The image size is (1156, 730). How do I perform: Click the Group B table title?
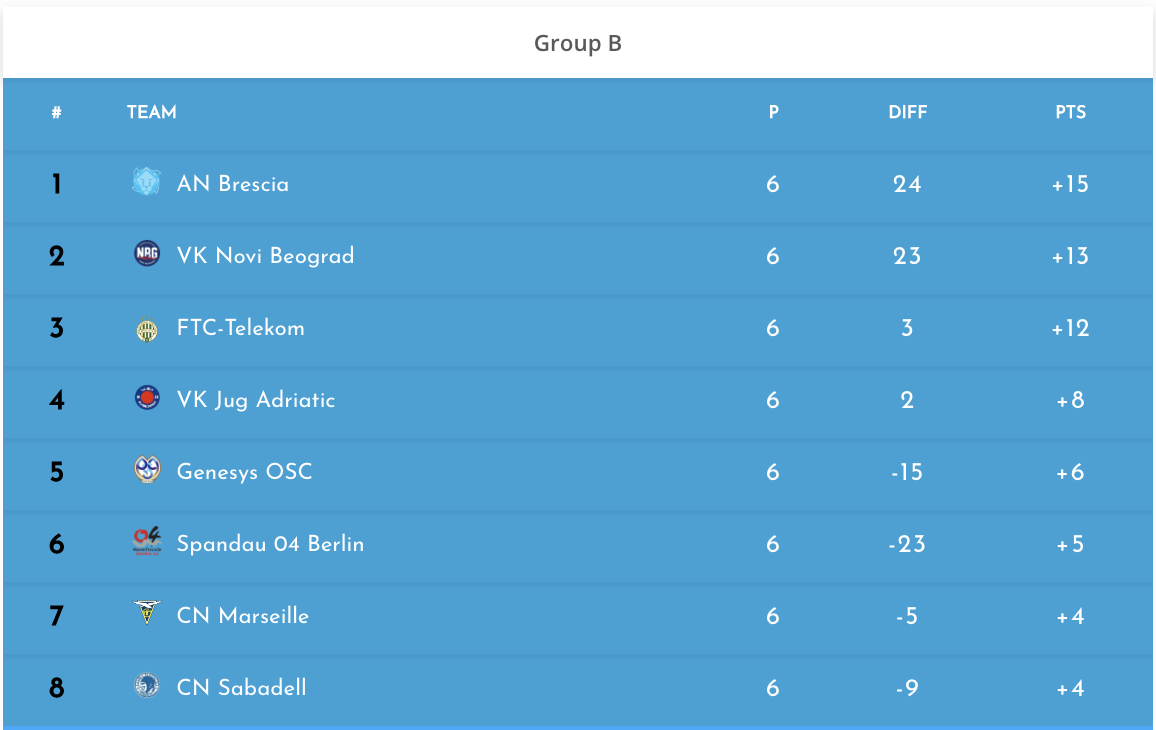tap(578, 44)
